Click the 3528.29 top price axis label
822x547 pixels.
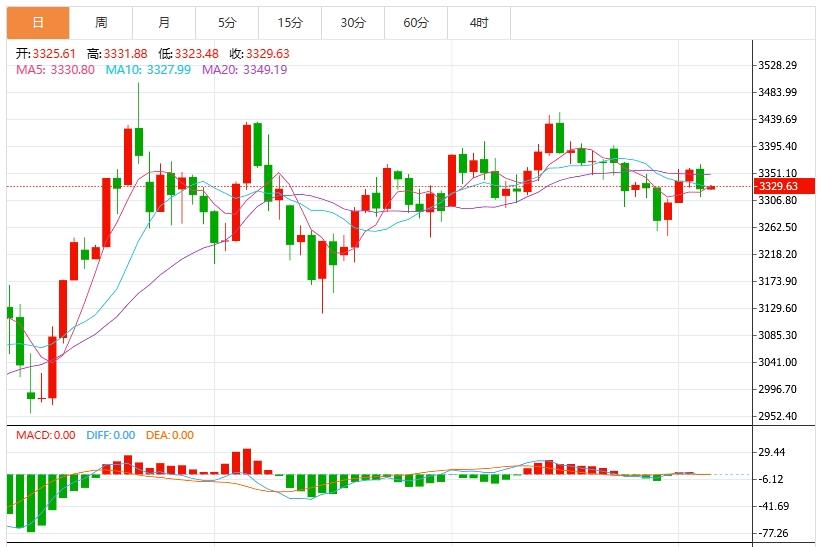tap(777, 66)
